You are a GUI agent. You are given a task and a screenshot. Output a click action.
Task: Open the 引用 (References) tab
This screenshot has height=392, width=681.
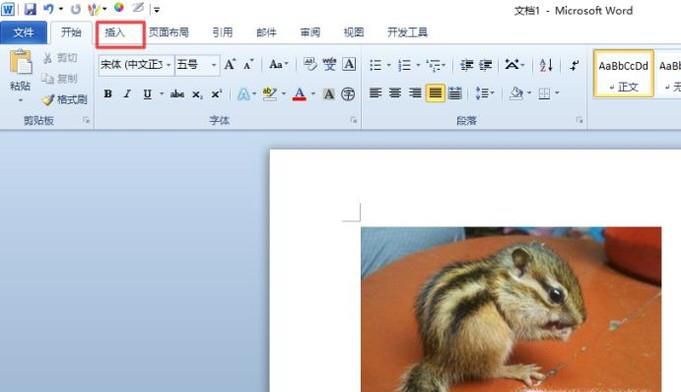point(222,33)
